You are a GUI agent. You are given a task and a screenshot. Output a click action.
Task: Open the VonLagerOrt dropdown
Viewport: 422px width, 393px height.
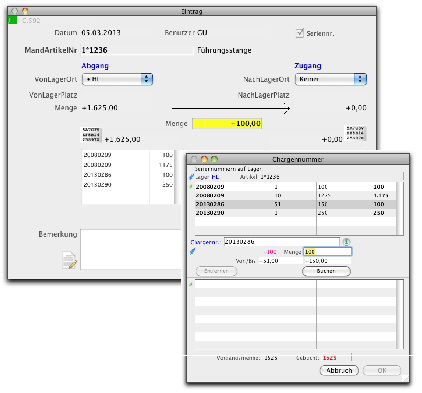click(117, 79)
